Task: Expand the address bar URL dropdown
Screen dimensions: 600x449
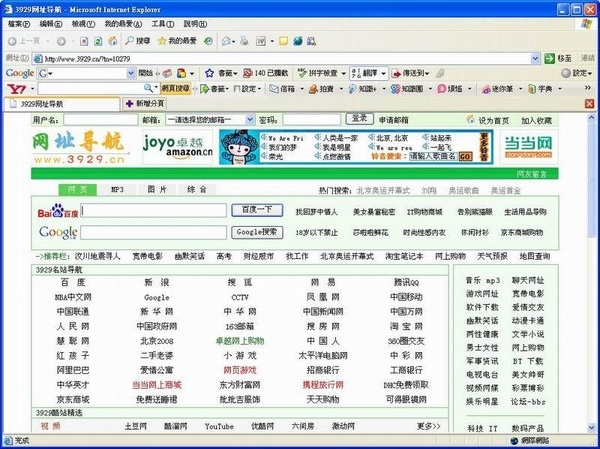Action: pos(535,58)
